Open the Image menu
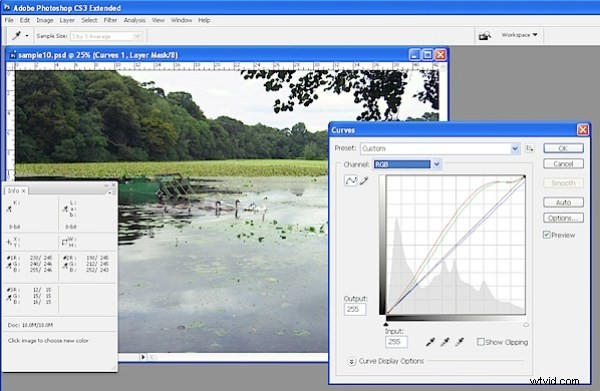 45,20
